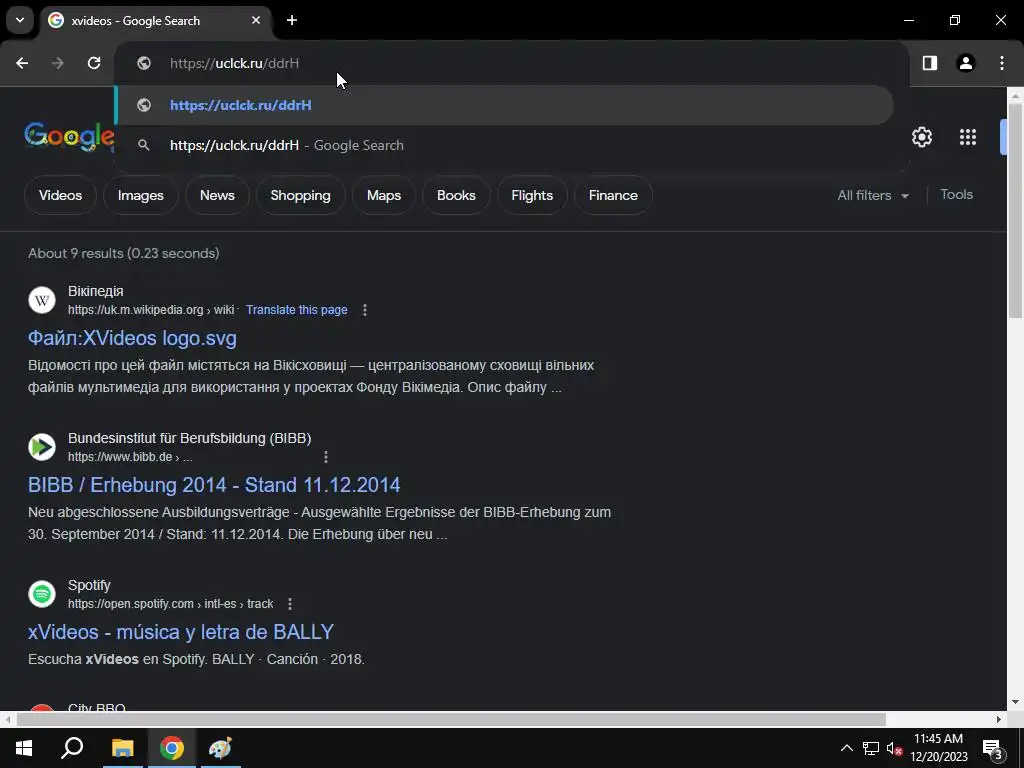Open the Файл:XVideos logo.svg result
The image size is (1024, 768).
(132, 338)
